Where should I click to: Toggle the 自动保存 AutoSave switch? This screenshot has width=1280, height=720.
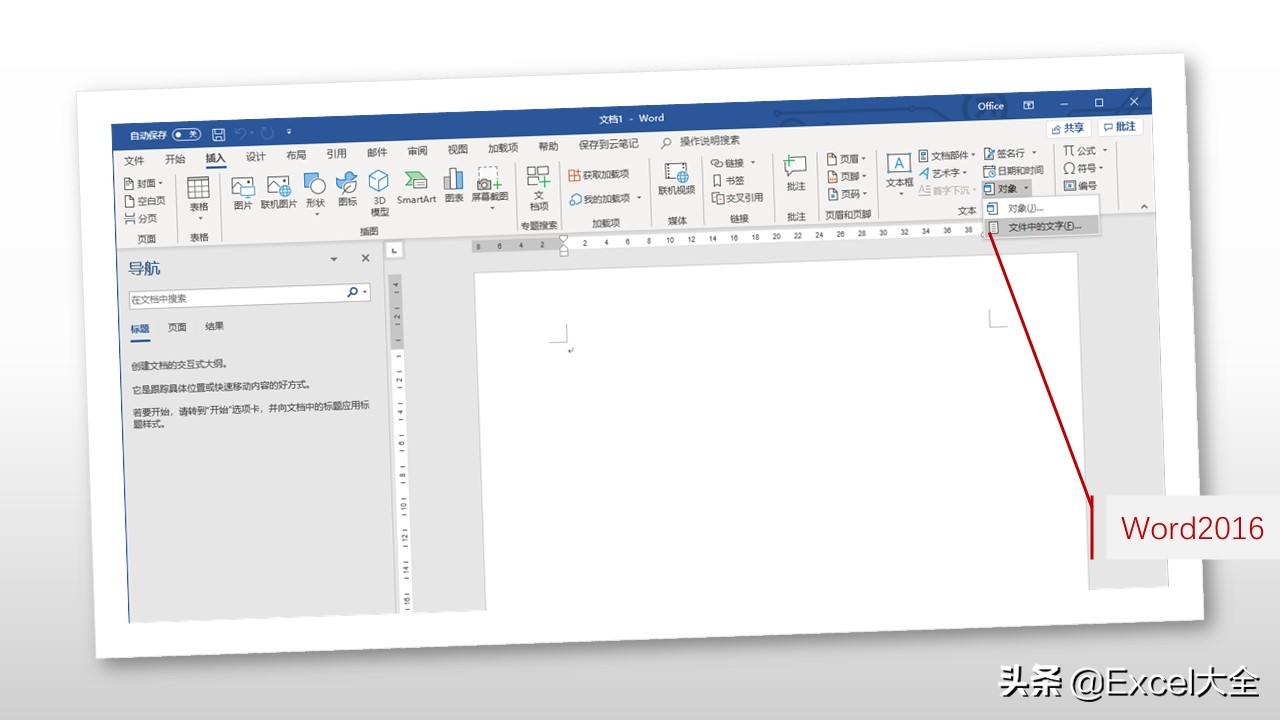click(x=186, y=134)
